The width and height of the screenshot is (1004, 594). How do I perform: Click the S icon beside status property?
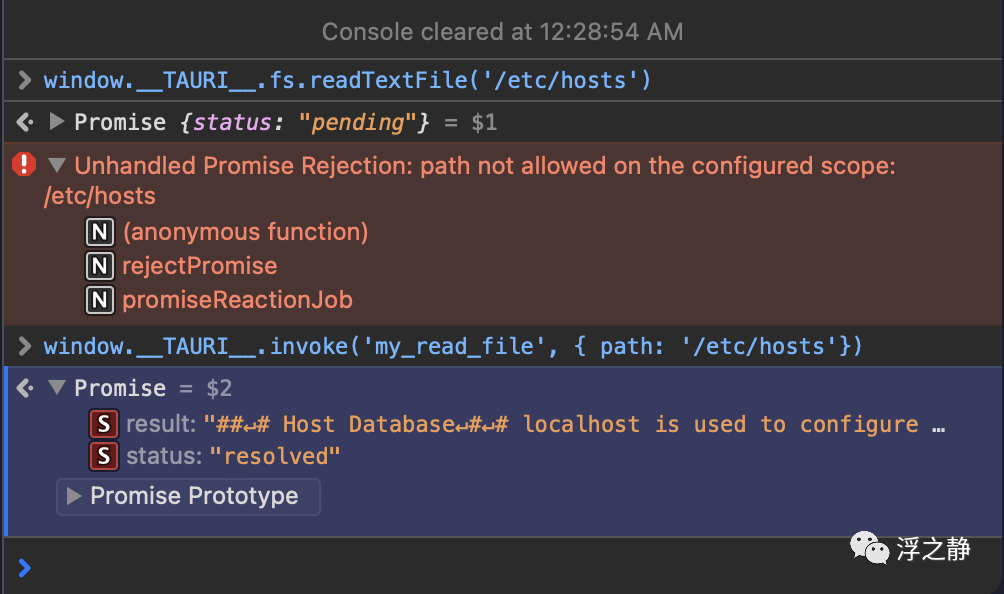[104, 457]
